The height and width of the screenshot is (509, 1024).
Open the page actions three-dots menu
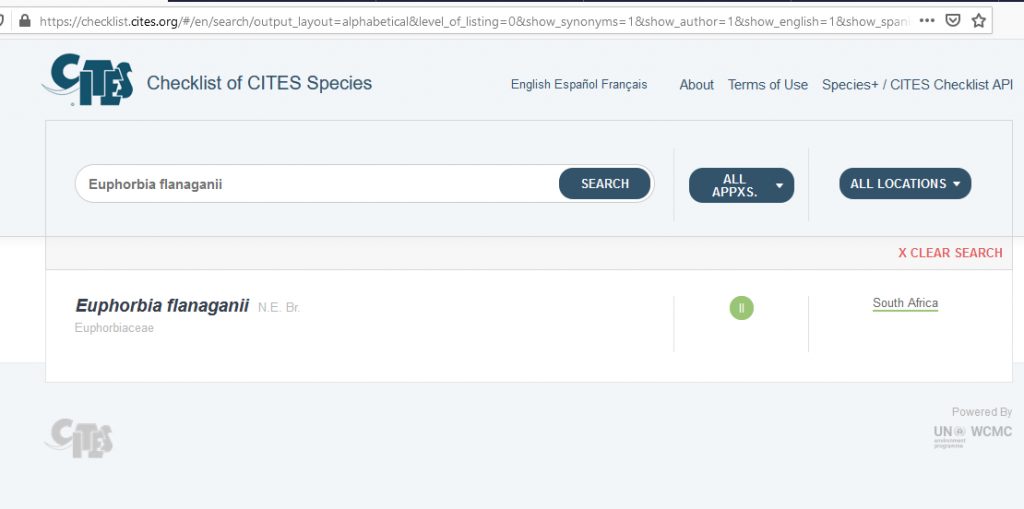click(x=927, y=21)
